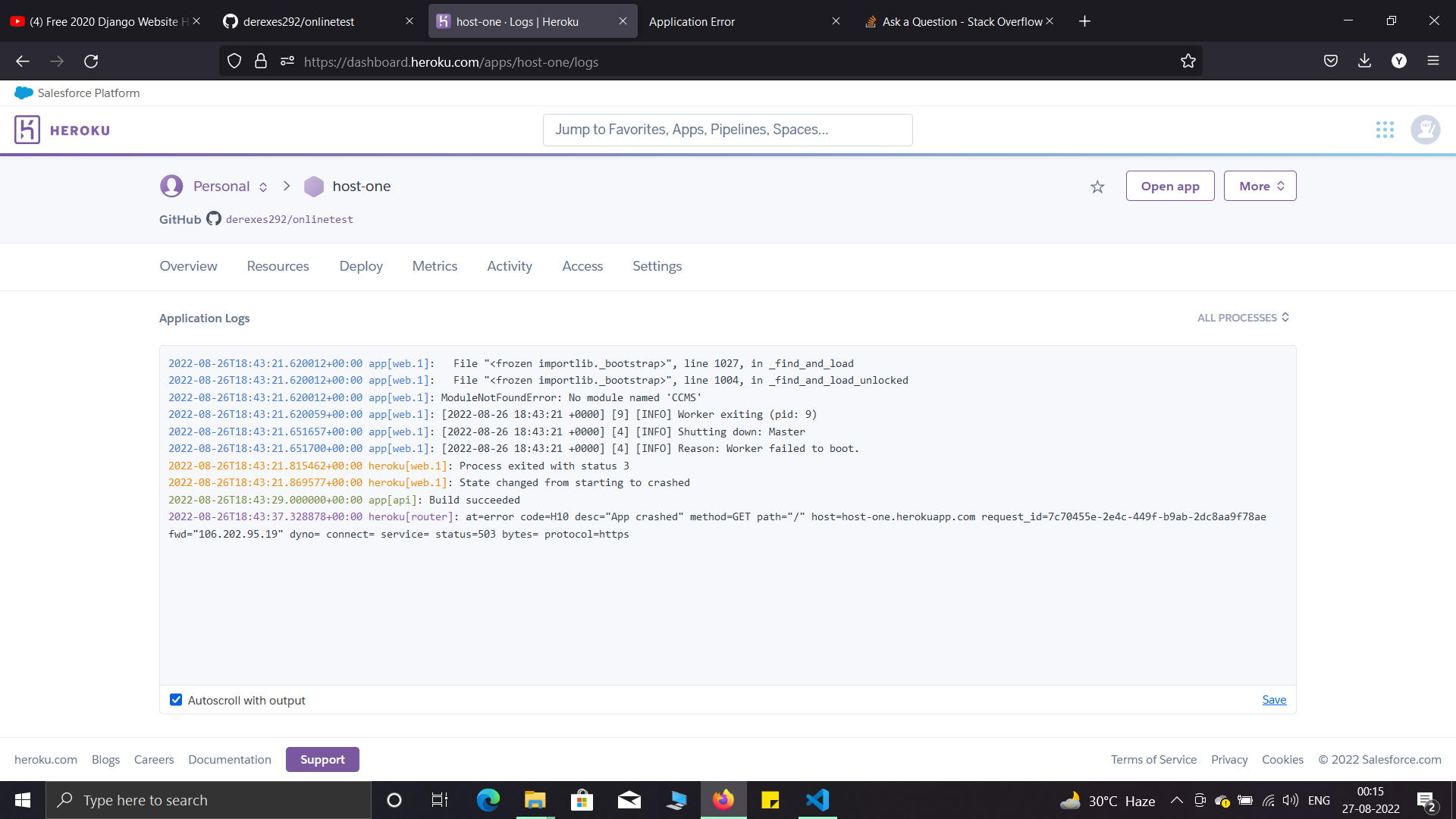Image resolution: width=1456 pixels, height=819 pixels.
Task: Click the Salesforce cloud logo
Action: [x=24, y=93]
